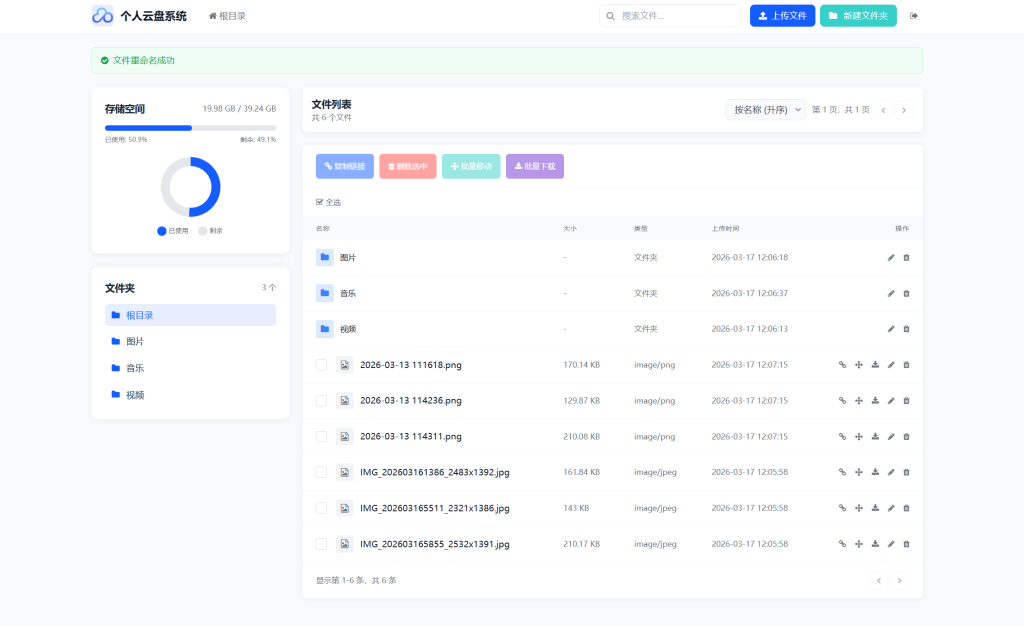Click the next page chevron in pagination

(903, 110)
